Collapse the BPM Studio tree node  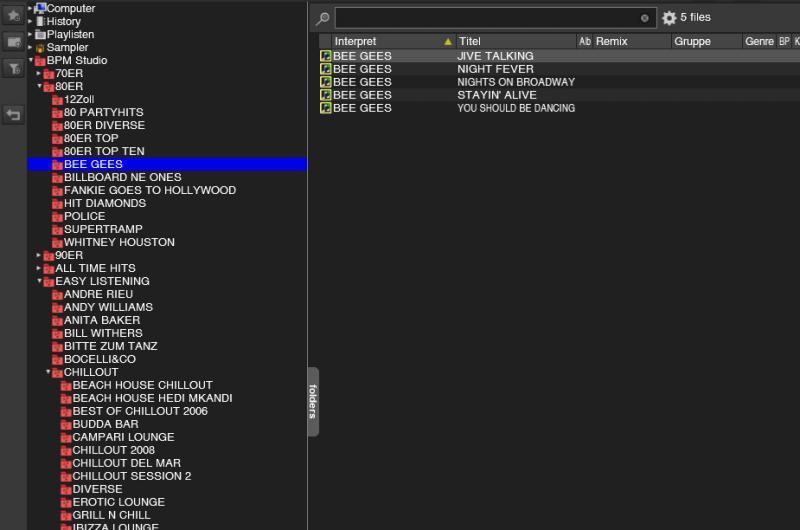(31, 60)
